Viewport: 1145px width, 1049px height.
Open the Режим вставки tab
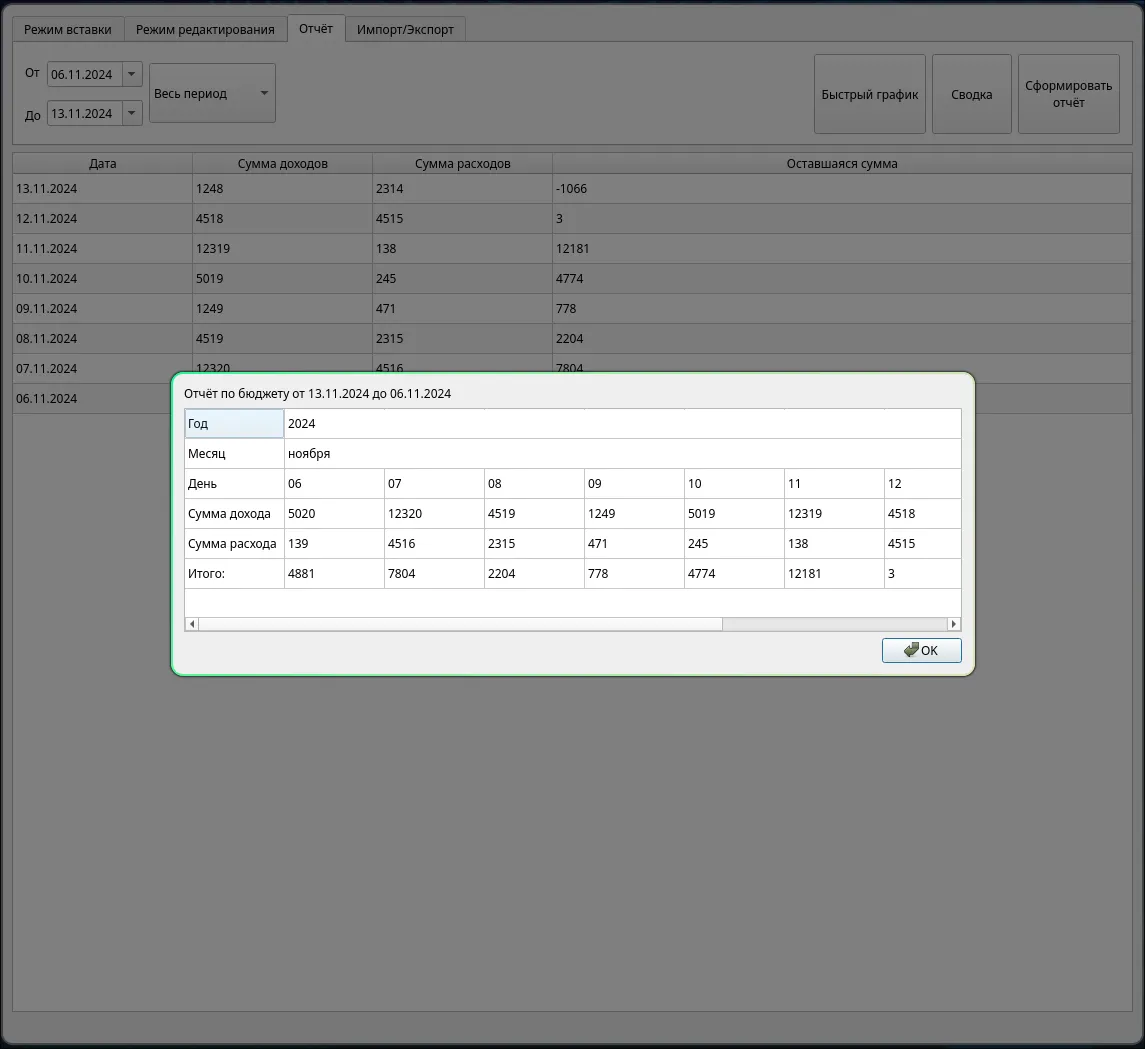[x=68, y=29]
